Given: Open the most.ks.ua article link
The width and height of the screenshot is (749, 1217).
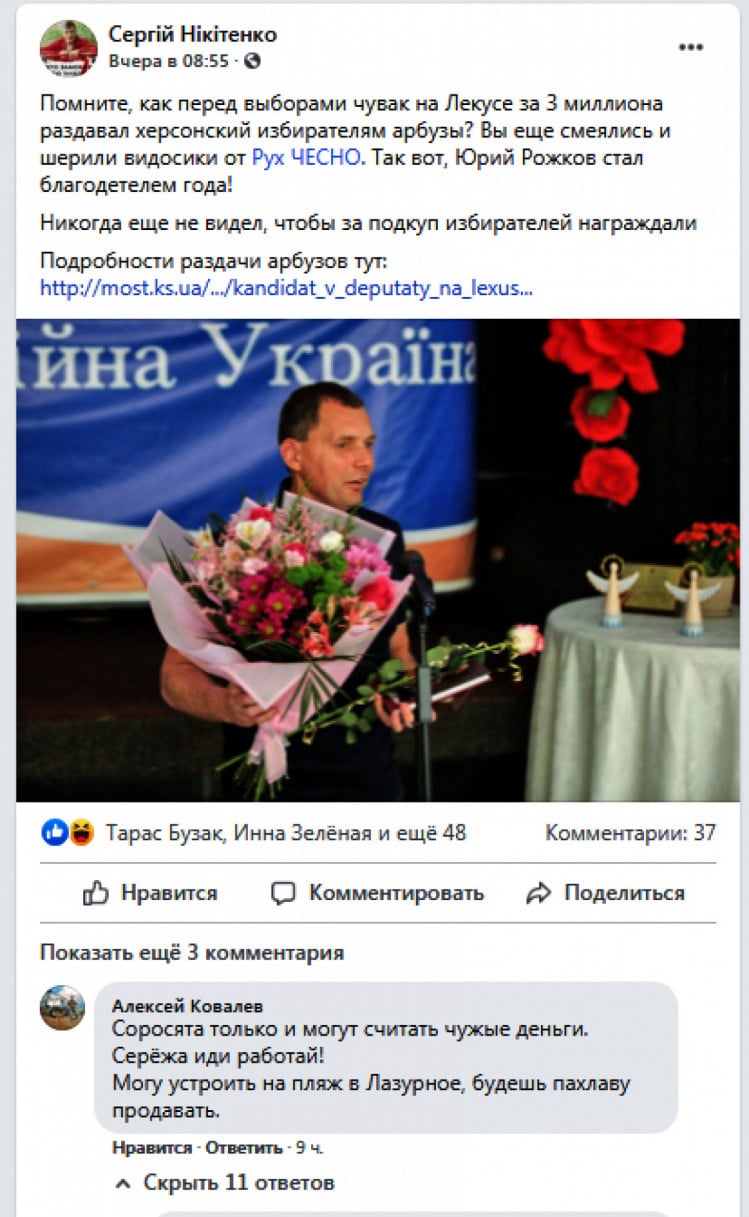Looking at the screenshot, I should click(x=286, y=288).
